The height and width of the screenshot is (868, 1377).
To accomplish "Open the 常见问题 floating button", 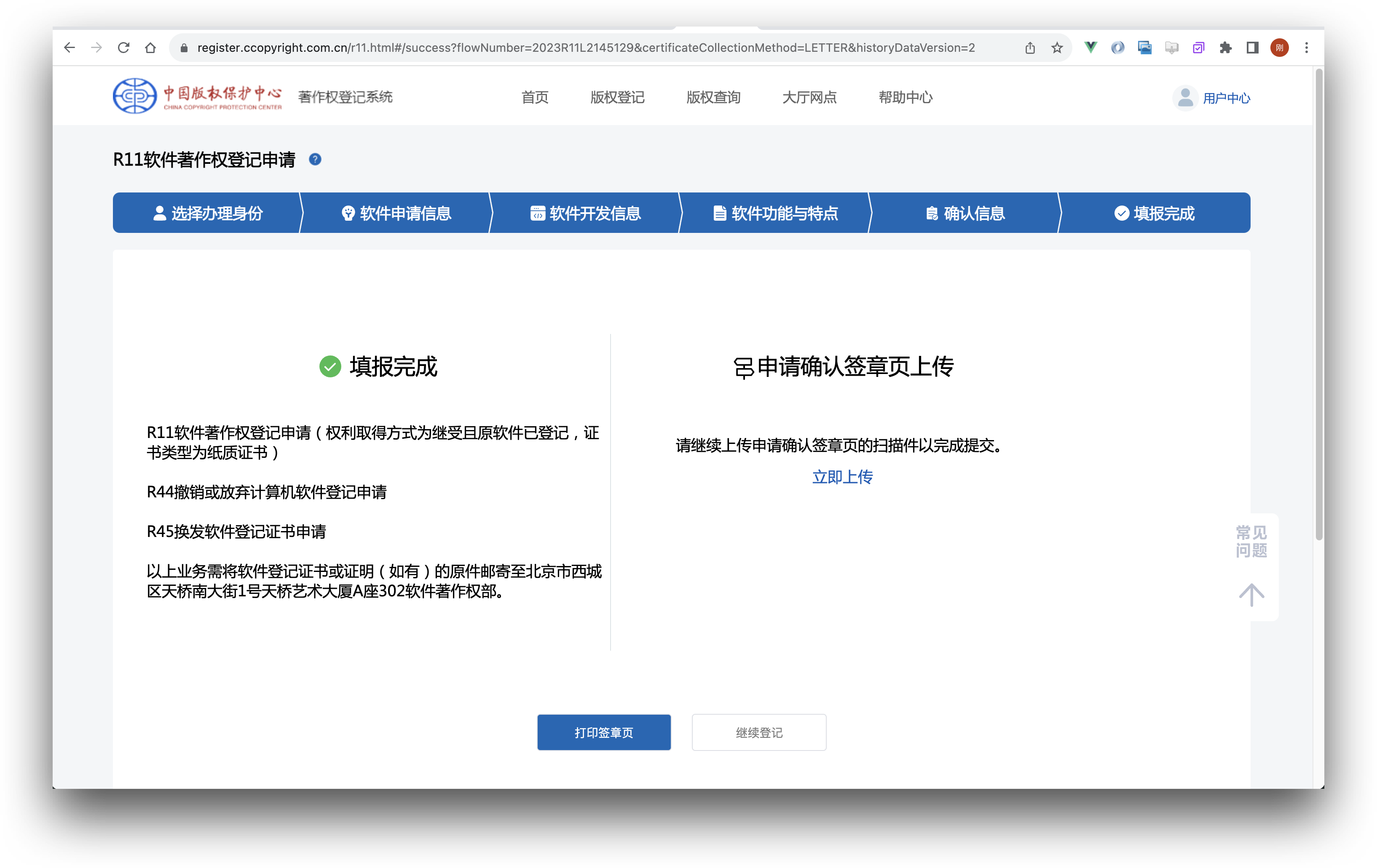I will [1251, 541].
